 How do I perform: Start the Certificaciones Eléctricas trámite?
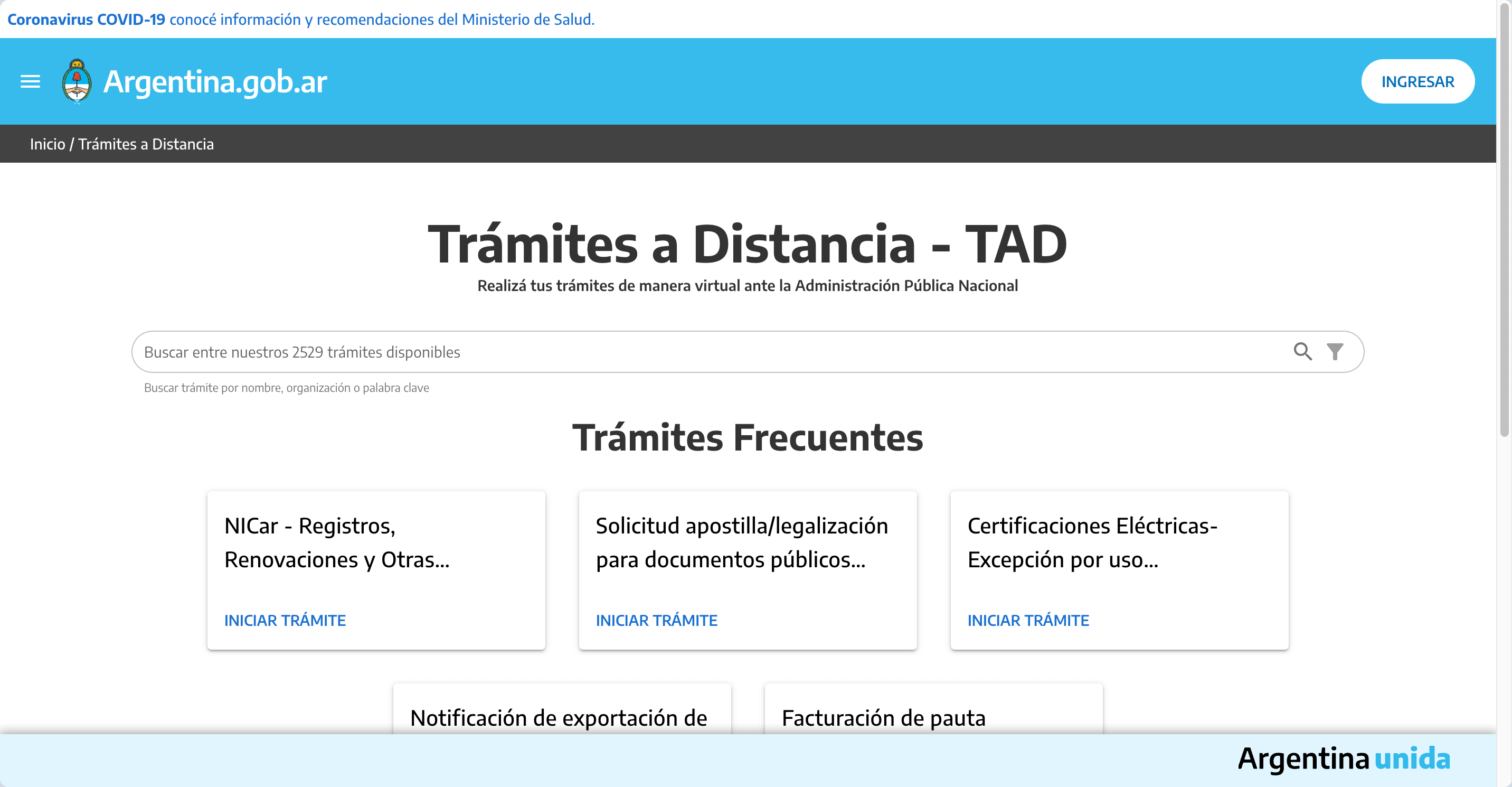click(x=1028, y=620)
